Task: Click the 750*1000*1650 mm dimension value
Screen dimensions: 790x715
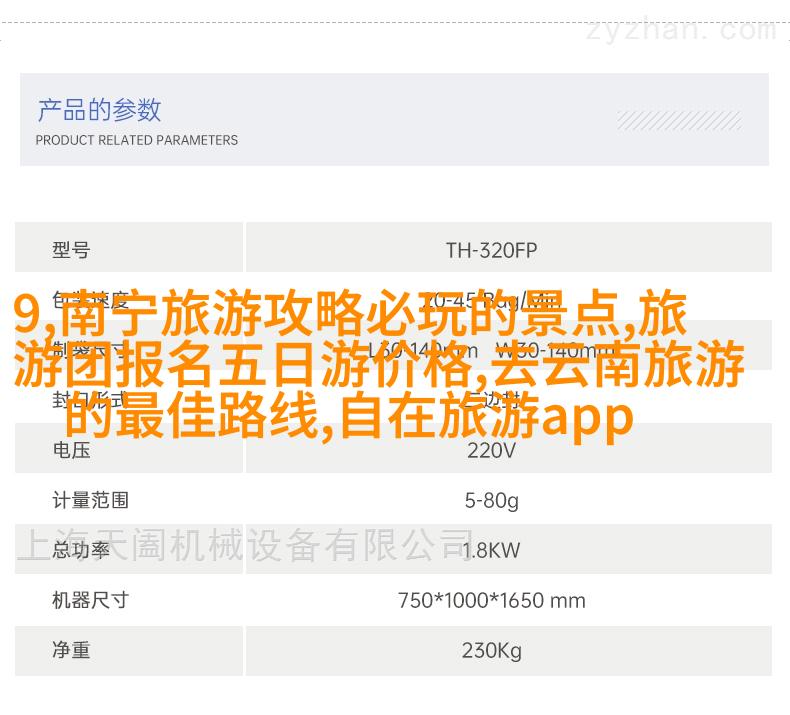Action: [x=491, y=600]
